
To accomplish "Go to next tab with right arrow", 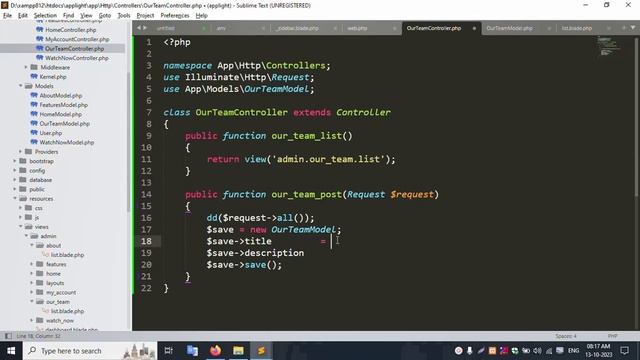I will (x=144, y=28).
